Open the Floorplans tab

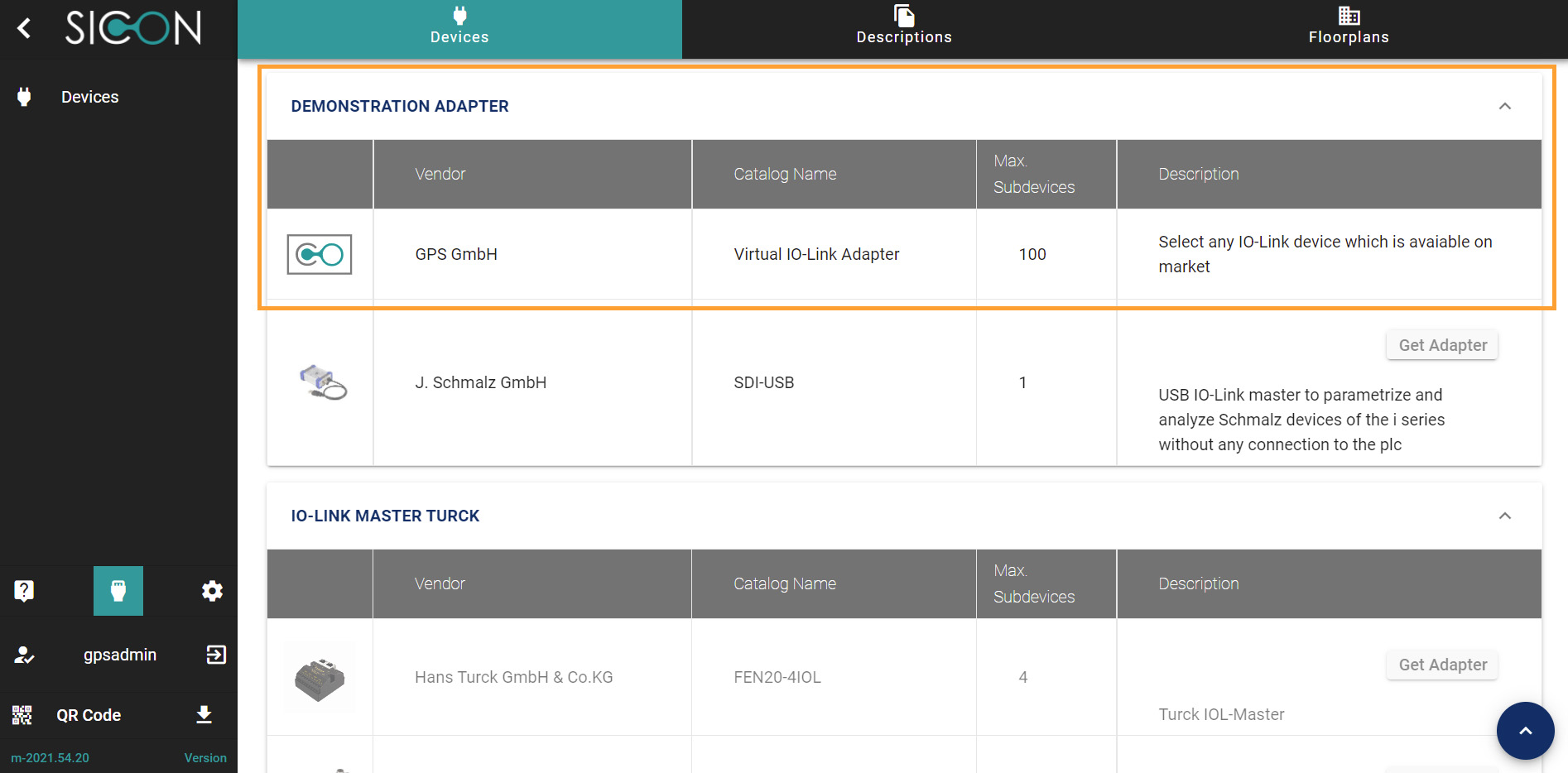(1348, 29)
